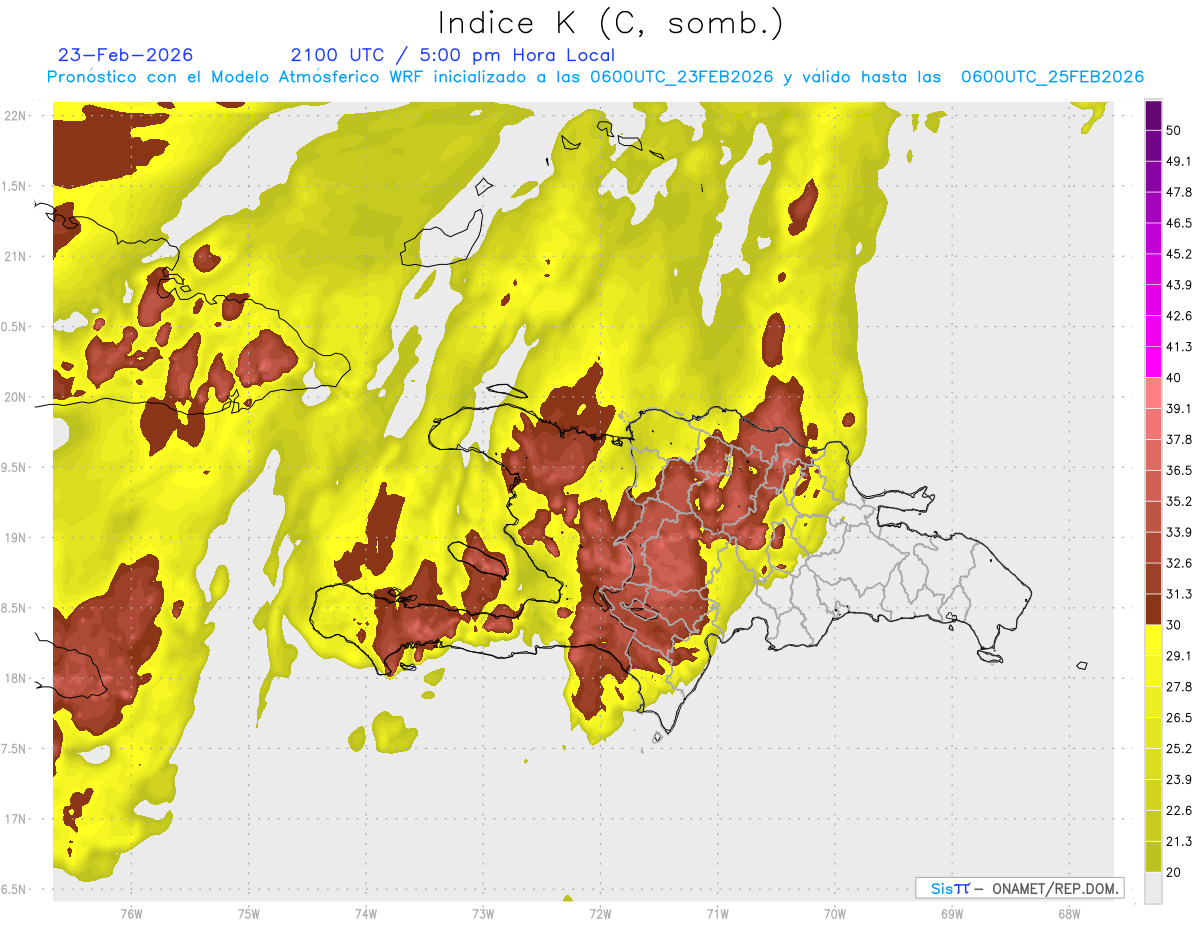Click the map title "Indice K (C, somb.)"
Viewport: 1200px width, 927px height.
(x=611, y=23)
